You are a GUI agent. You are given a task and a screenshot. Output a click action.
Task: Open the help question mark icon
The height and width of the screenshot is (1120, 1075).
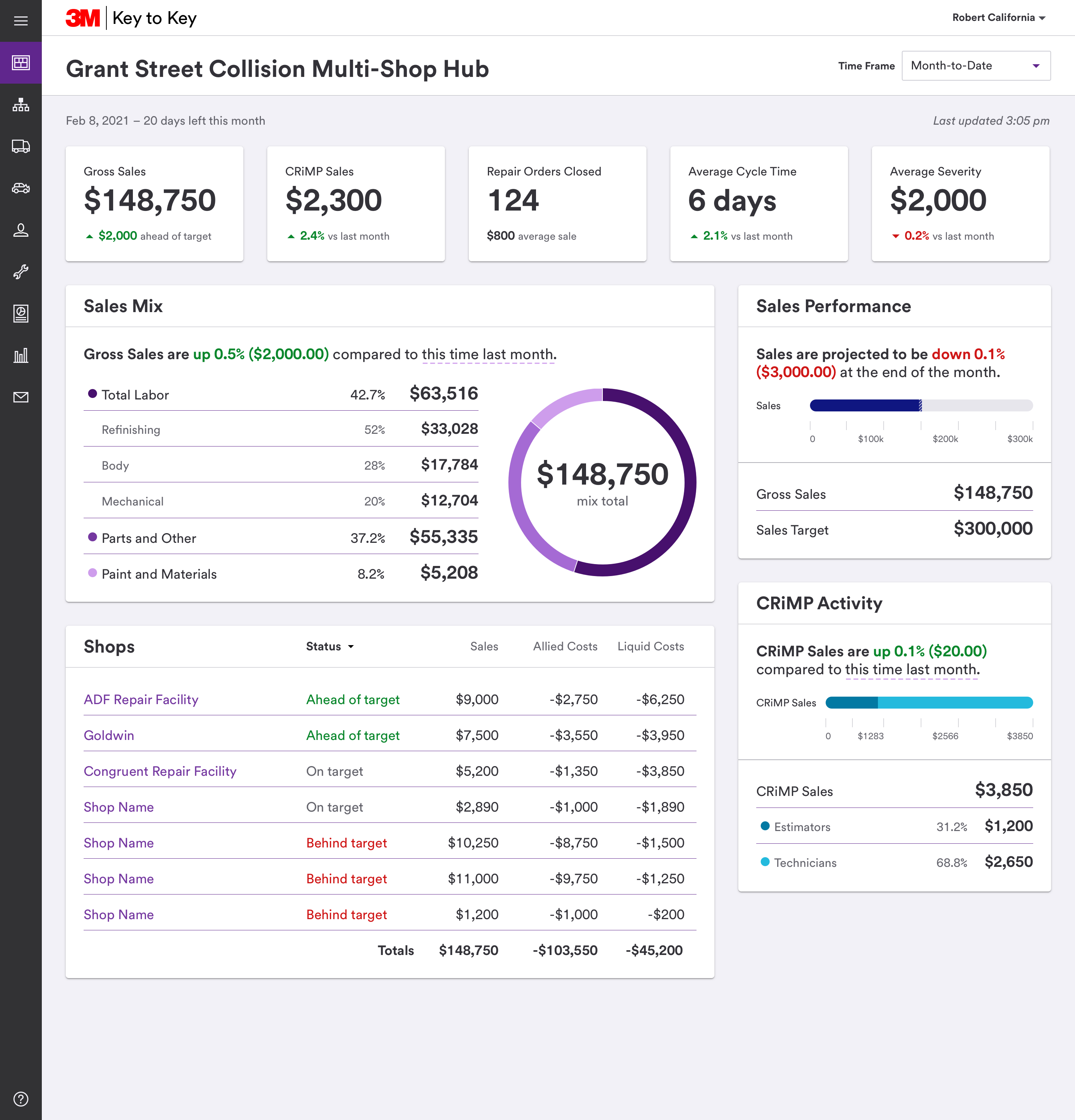point(21,1098)
